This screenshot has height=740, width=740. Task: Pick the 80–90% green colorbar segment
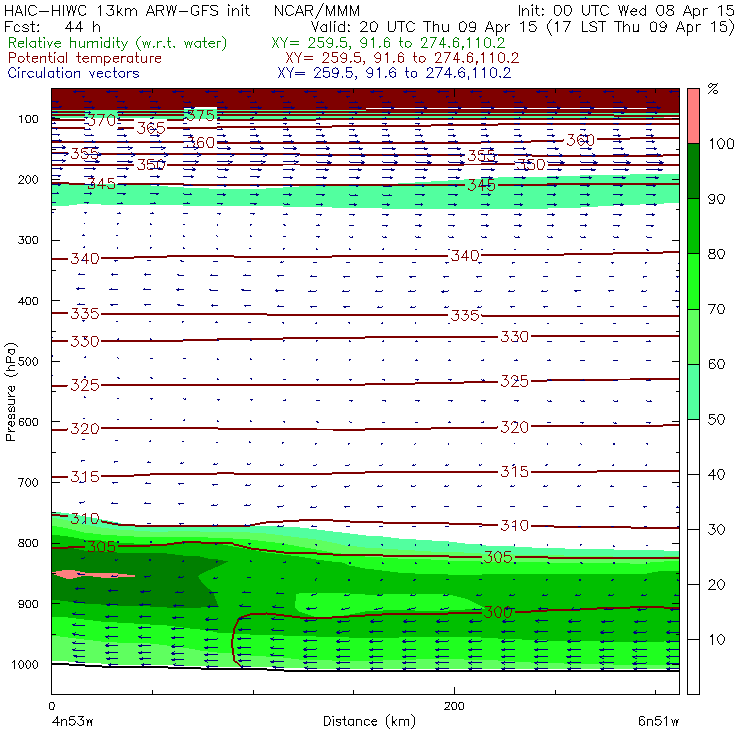[693, 226]
